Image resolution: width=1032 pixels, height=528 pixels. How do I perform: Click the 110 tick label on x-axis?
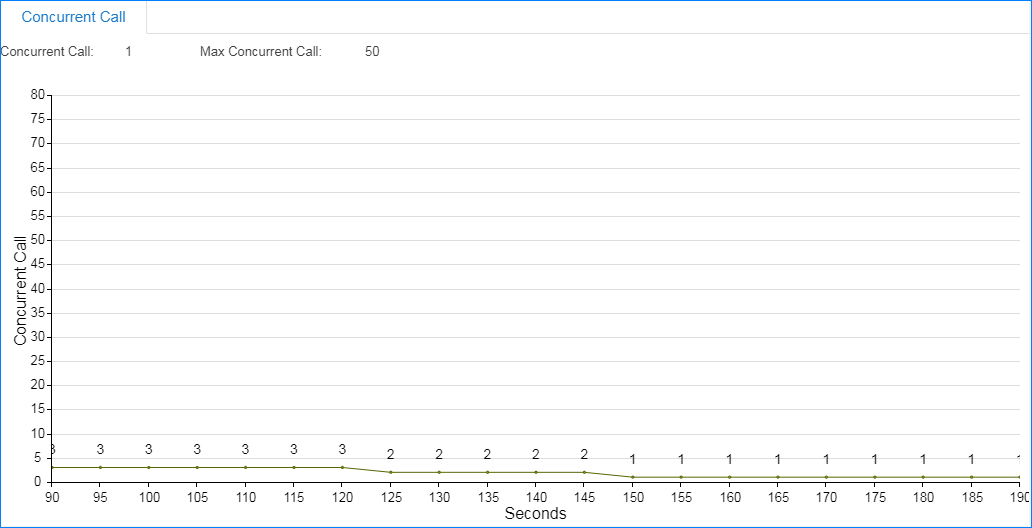pyautogui.click(x=245, y=497)
